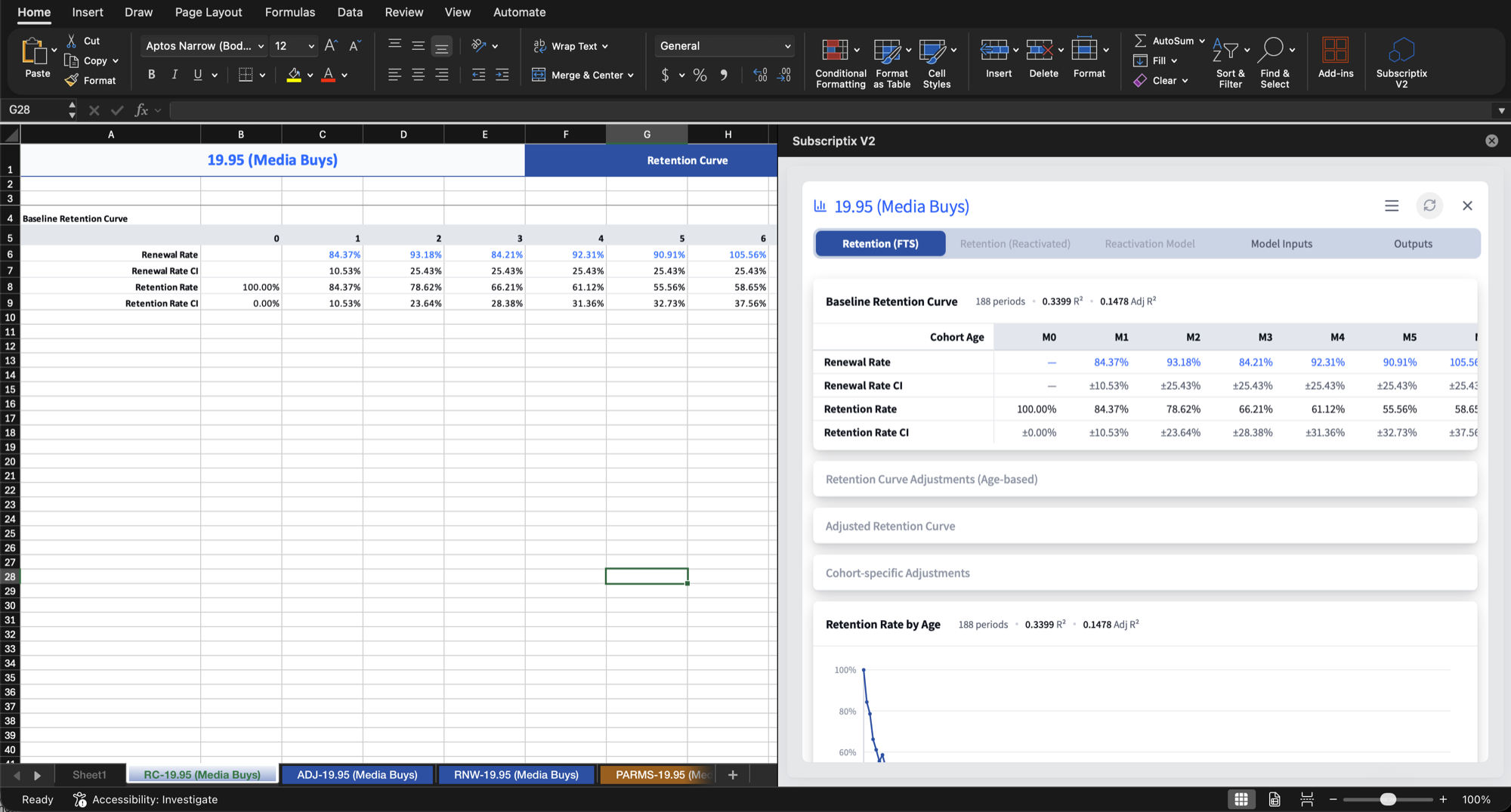The image size is (1511, 812).
Task: Apply center horizontal alignment
Action: [418, 75]
